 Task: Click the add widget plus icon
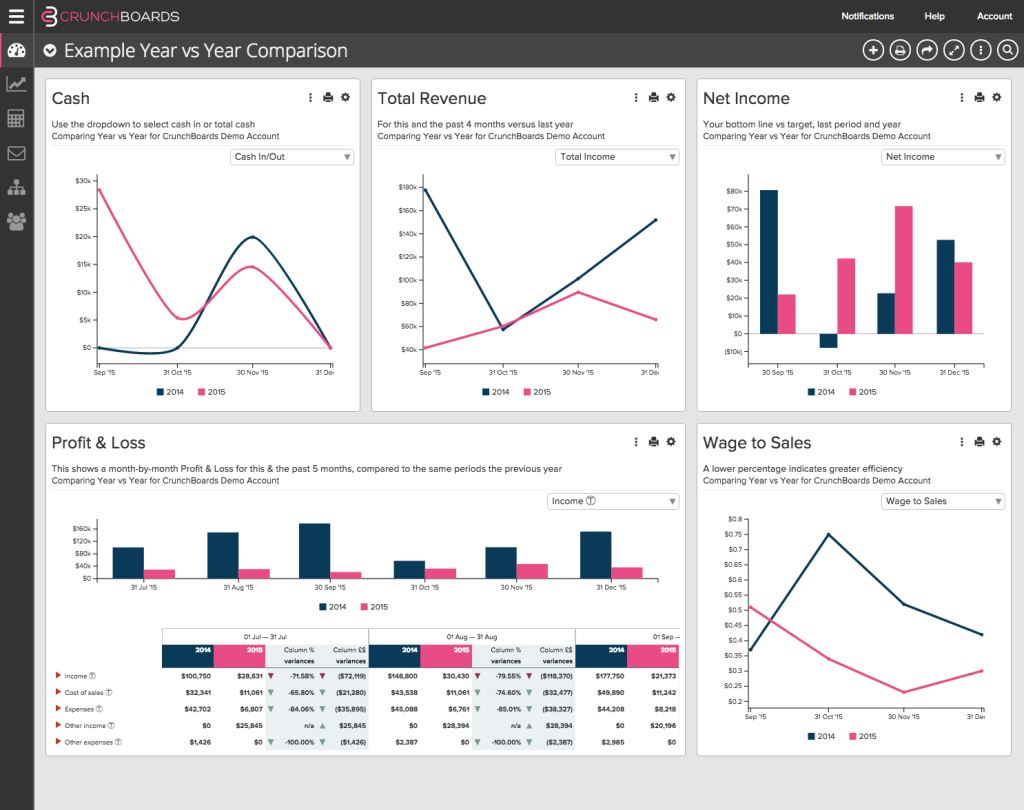tap(873, 50)
